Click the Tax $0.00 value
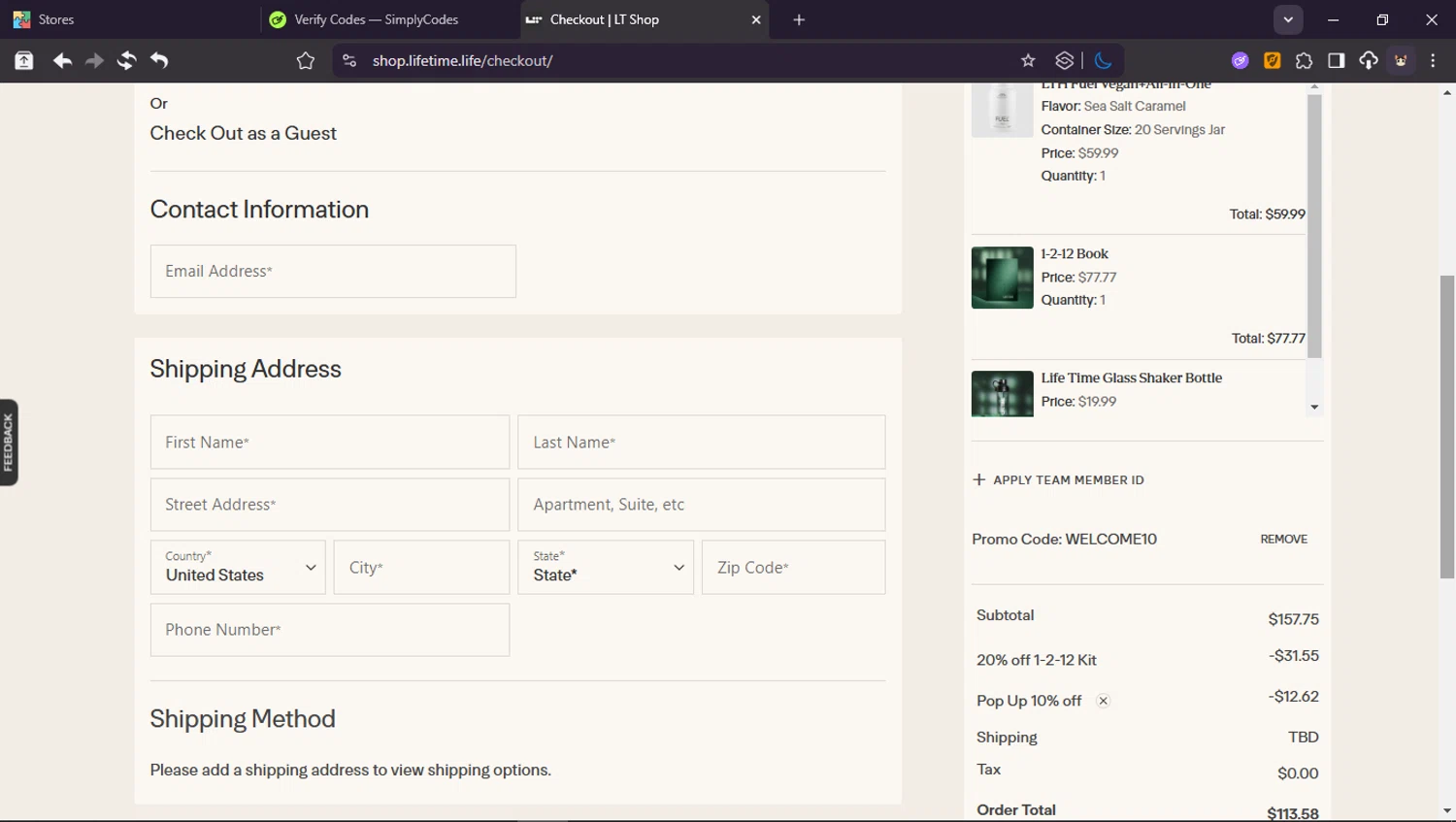1456x822 pixels. (1298, 773)
